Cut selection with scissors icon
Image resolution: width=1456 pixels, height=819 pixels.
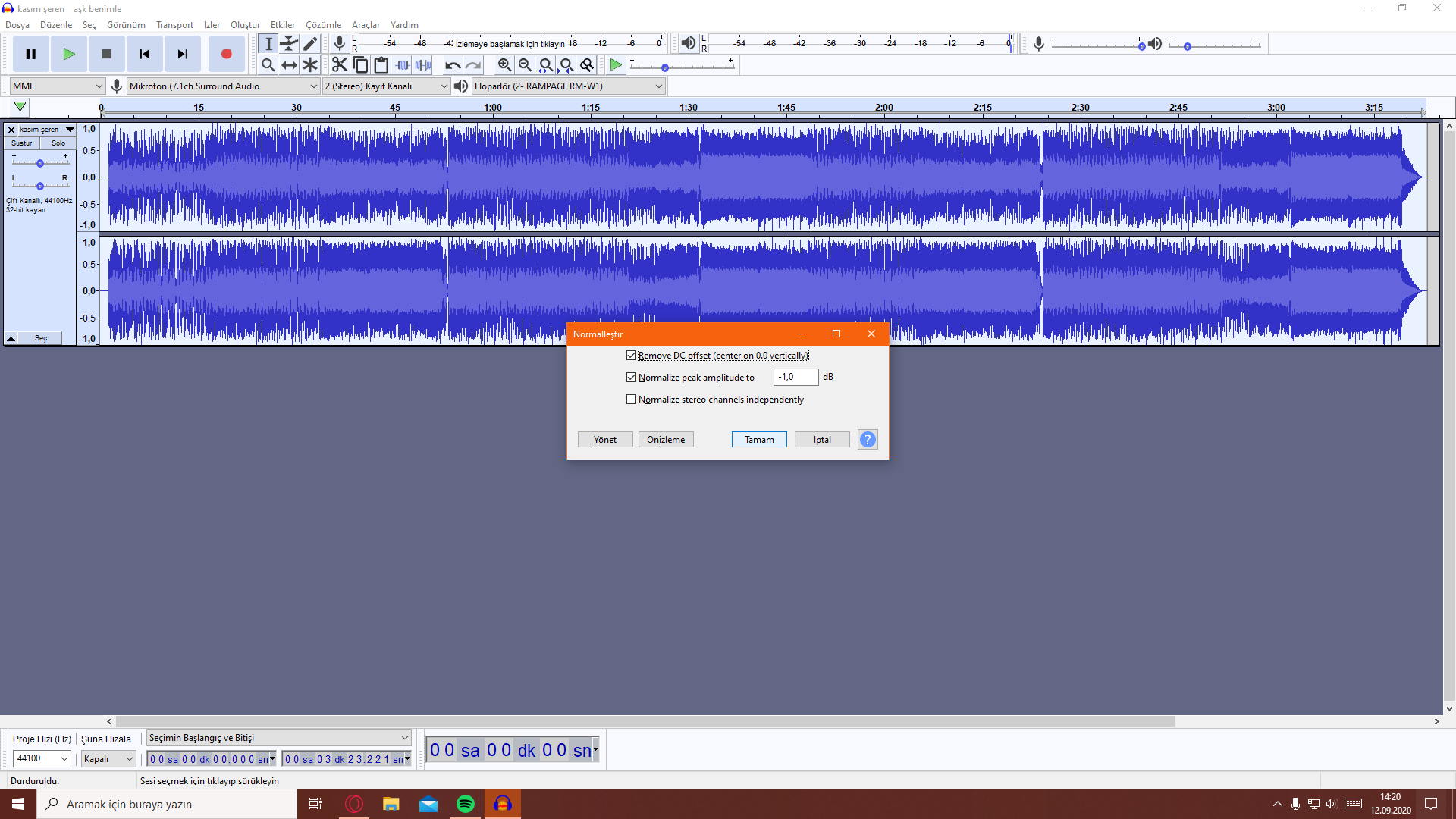pos(340,65)
